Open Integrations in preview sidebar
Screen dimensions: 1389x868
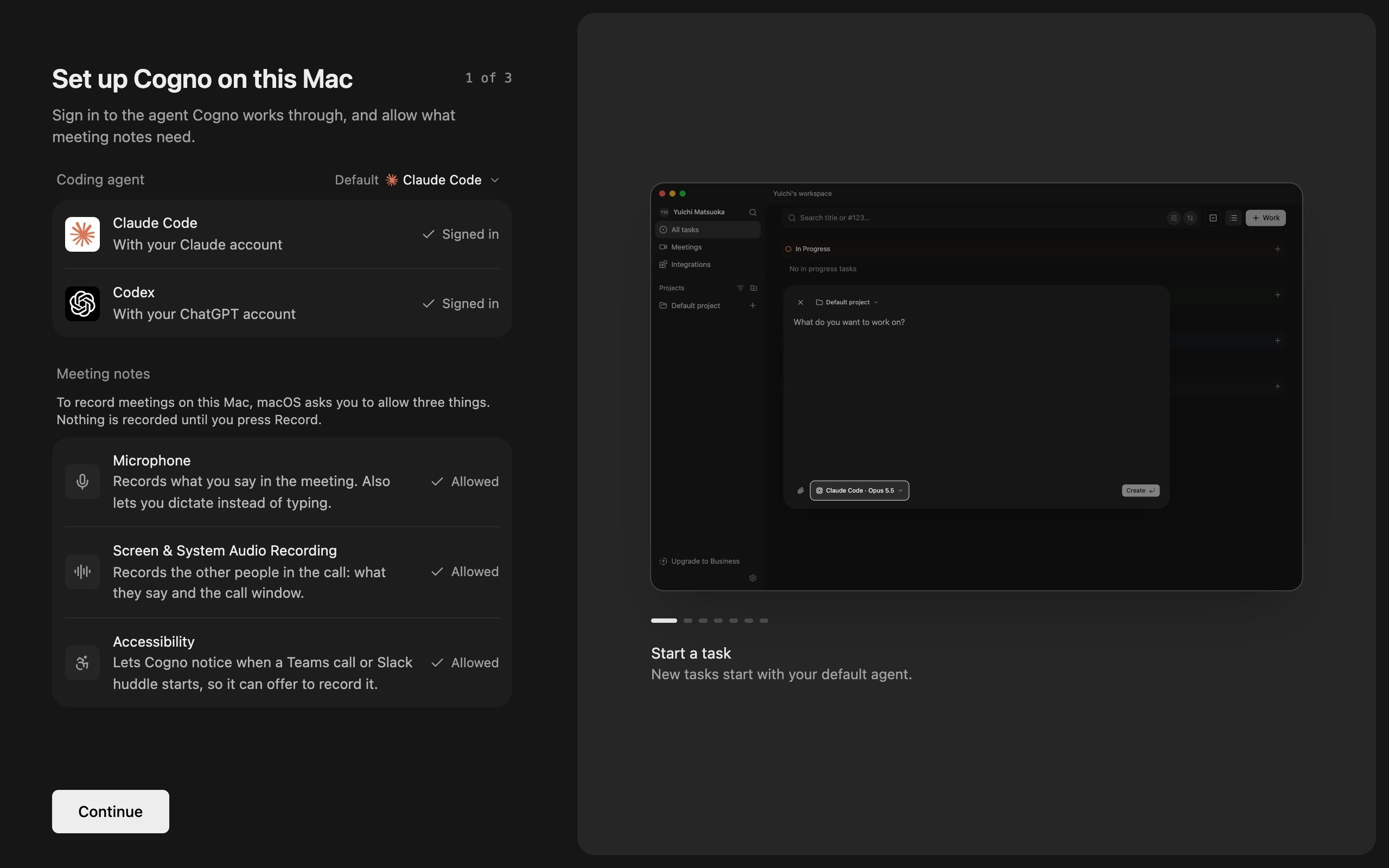[x=708, y=265]
